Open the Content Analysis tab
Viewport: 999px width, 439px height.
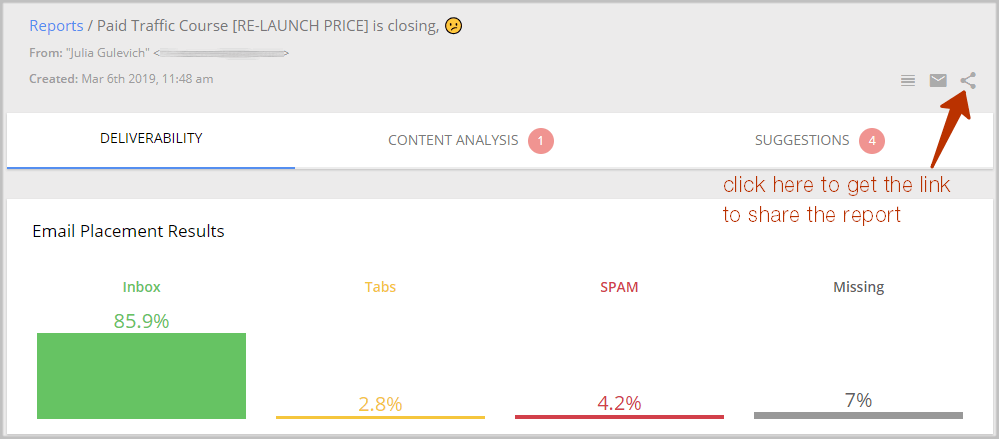tap(470, 140)
